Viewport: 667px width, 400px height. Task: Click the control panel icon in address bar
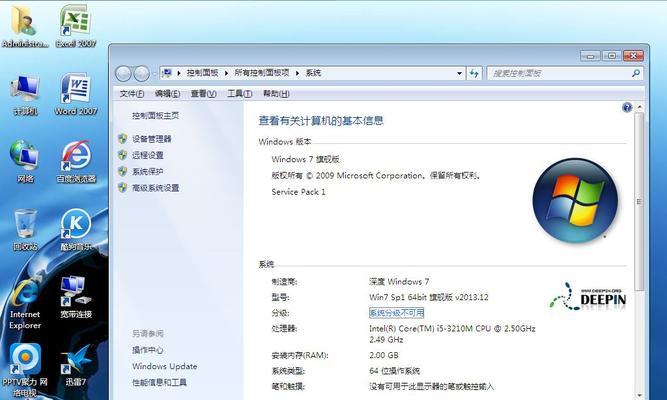click(167, 73)
